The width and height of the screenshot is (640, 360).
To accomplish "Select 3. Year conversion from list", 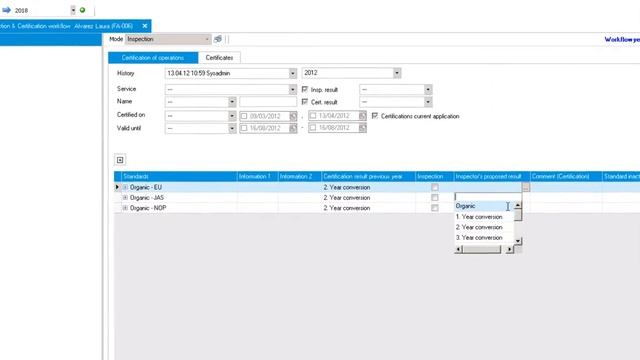I will coord(484,238).
